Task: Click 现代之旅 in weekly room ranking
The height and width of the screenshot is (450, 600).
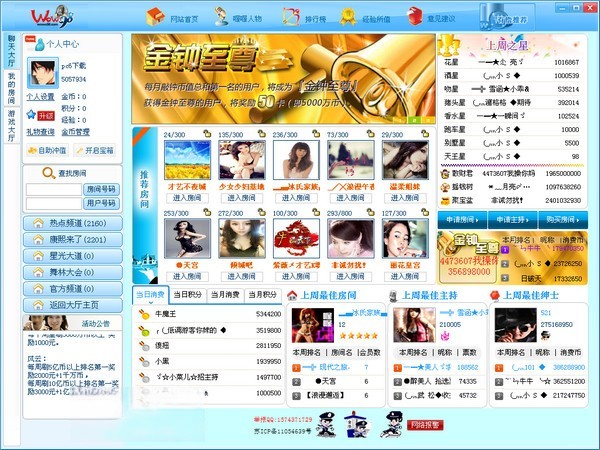Action: pos(334,367)
